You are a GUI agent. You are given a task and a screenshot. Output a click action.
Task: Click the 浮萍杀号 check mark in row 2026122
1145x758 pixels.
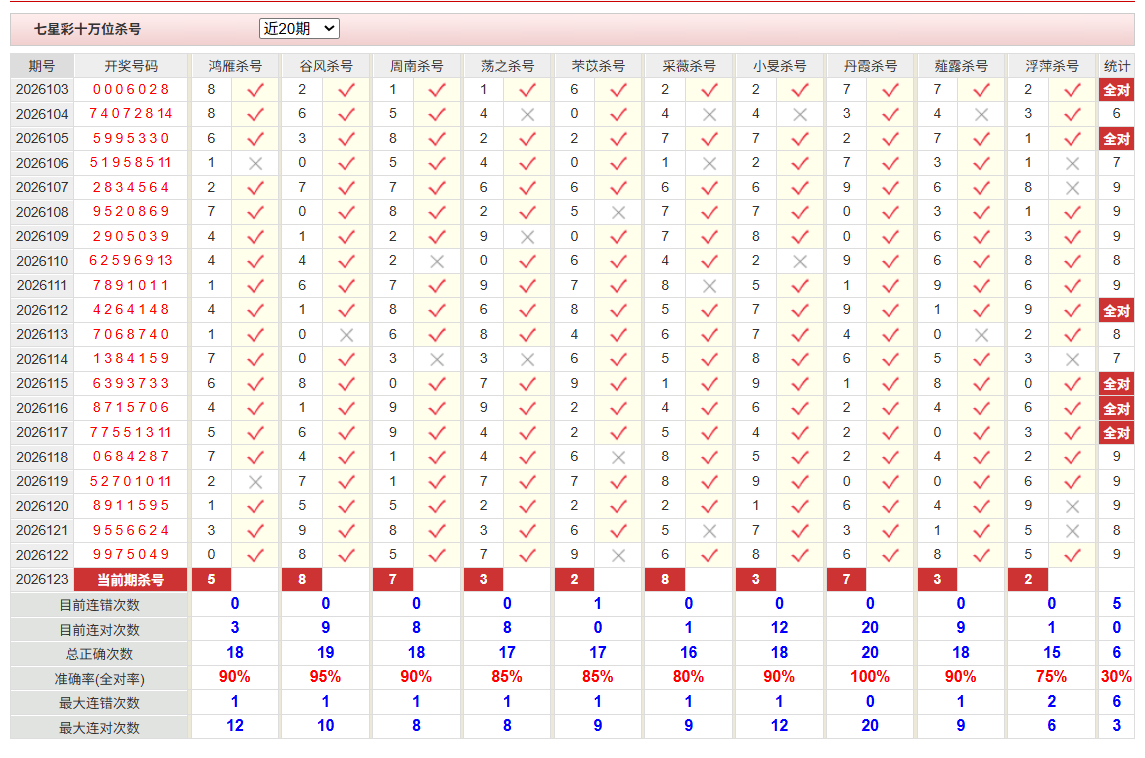1072,556
